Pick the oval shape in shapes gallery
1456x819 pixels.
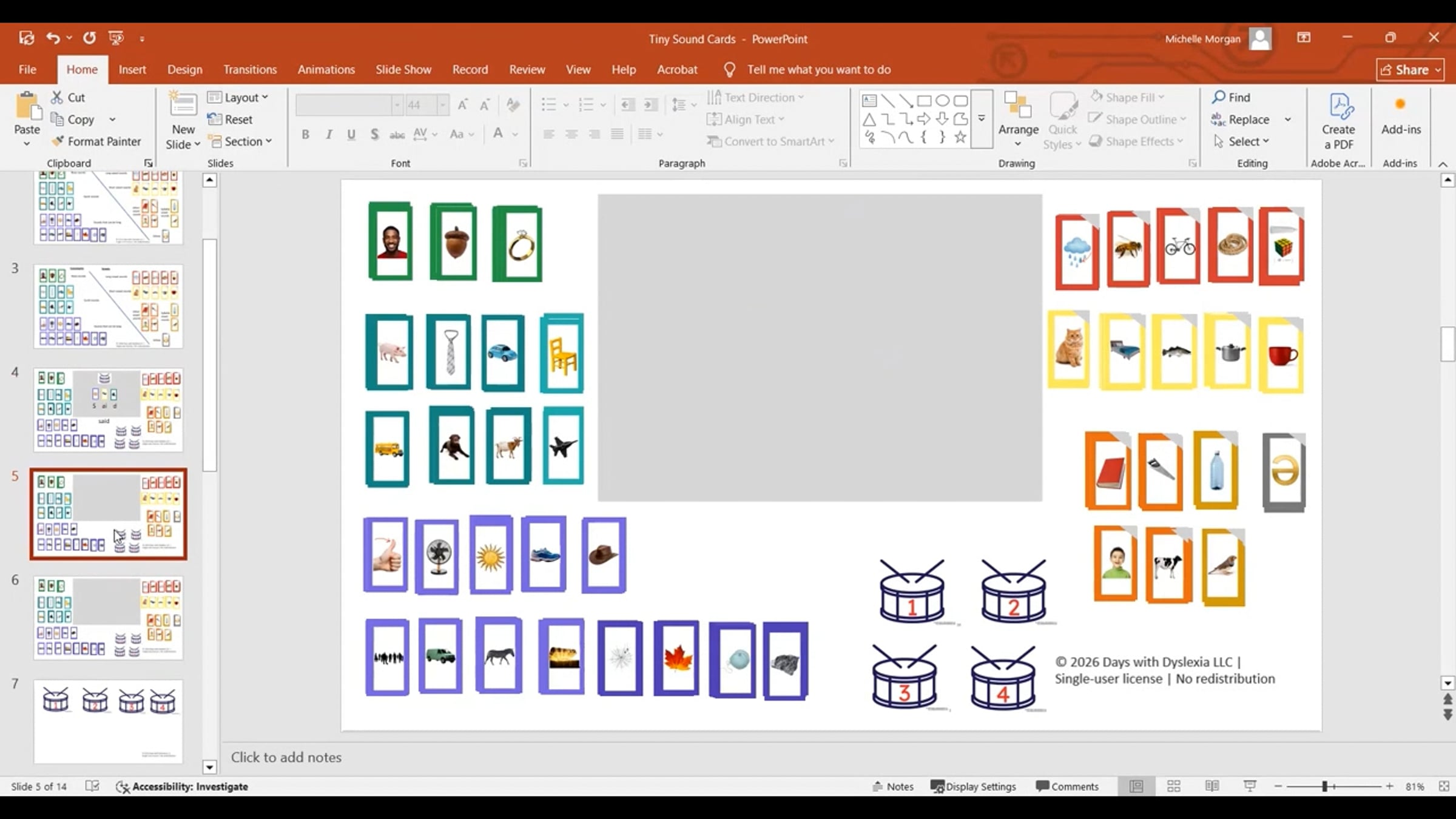942,100
